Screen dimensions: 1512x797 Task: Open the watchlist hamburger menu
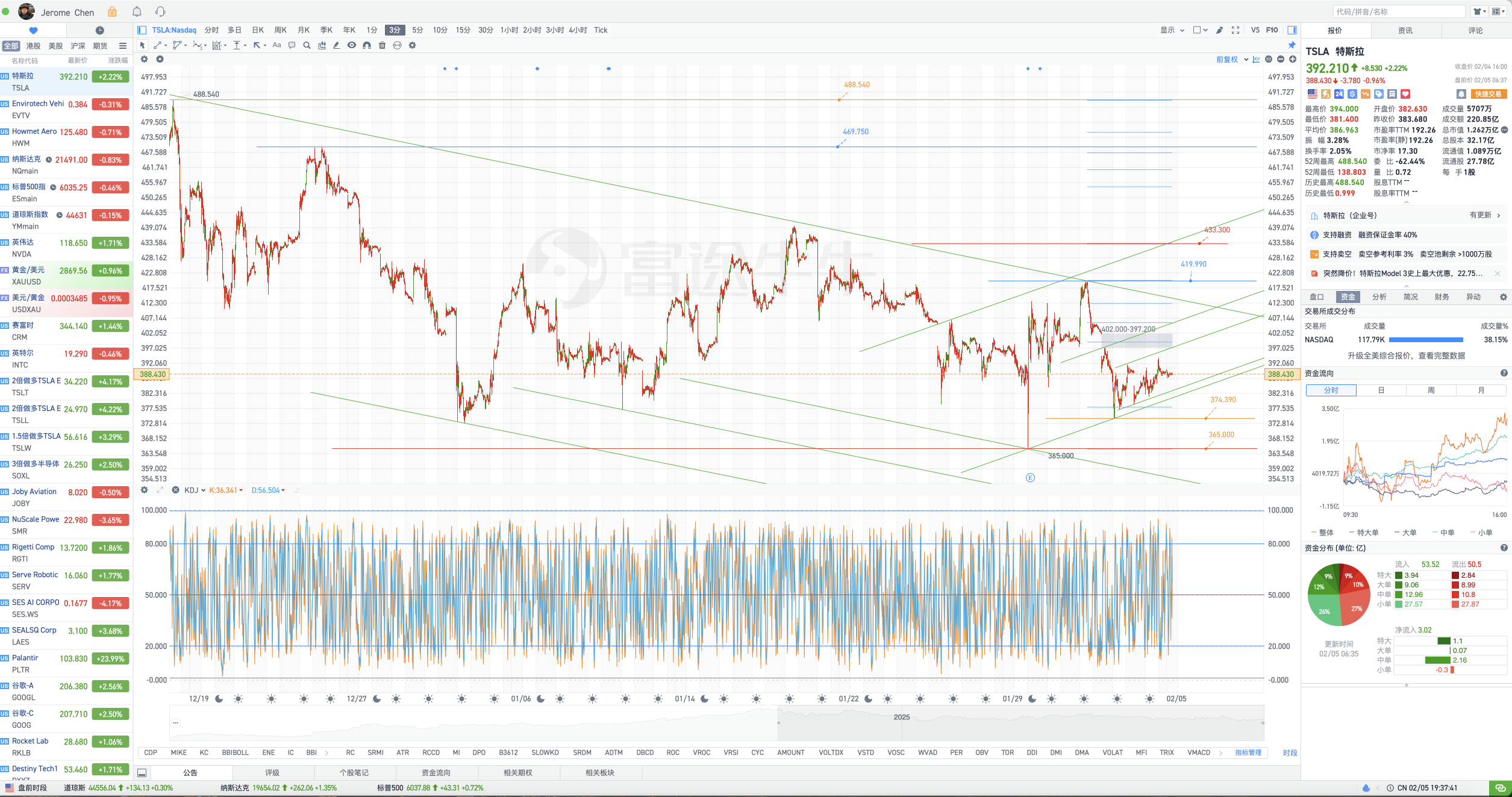(x=123, y=46)
